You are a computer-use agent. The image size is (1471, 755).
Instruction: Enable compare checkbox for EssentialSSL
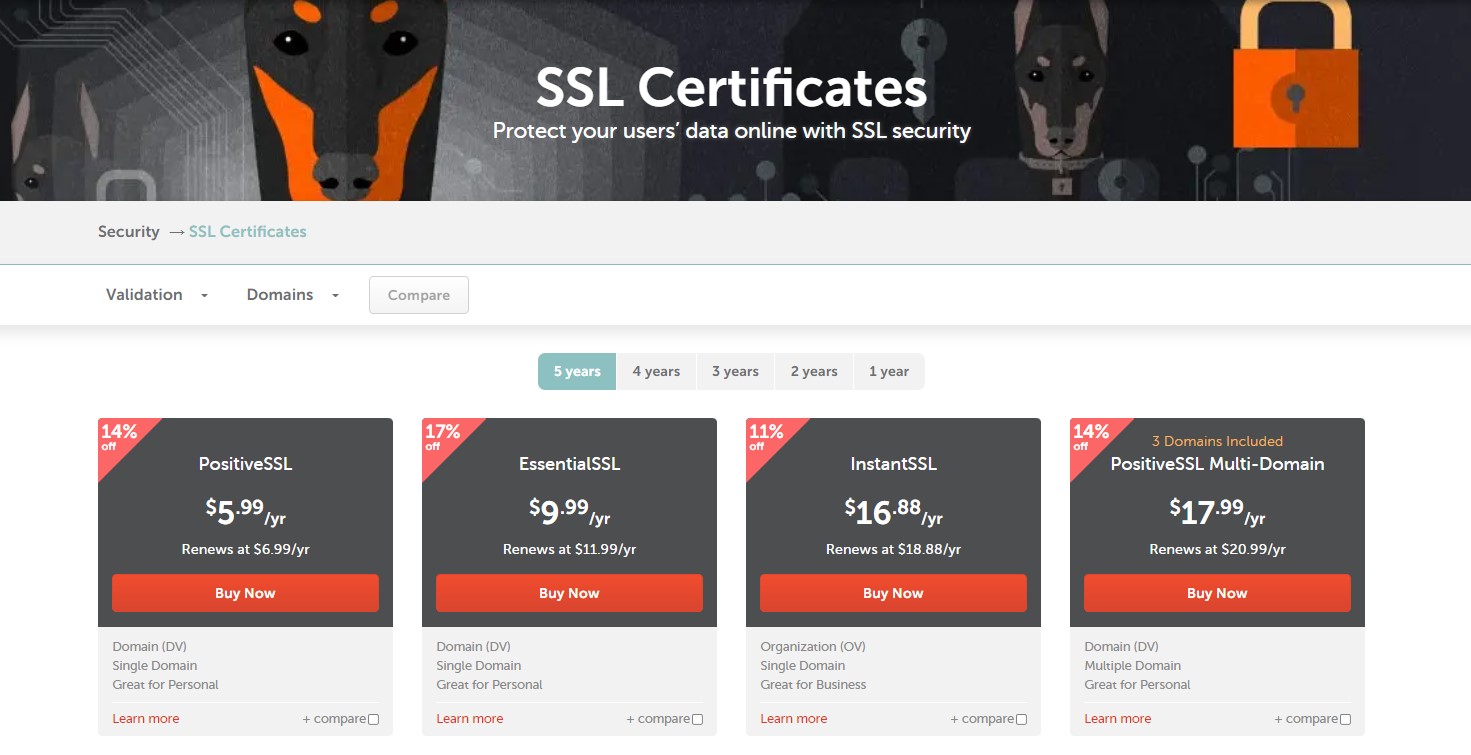697,719
